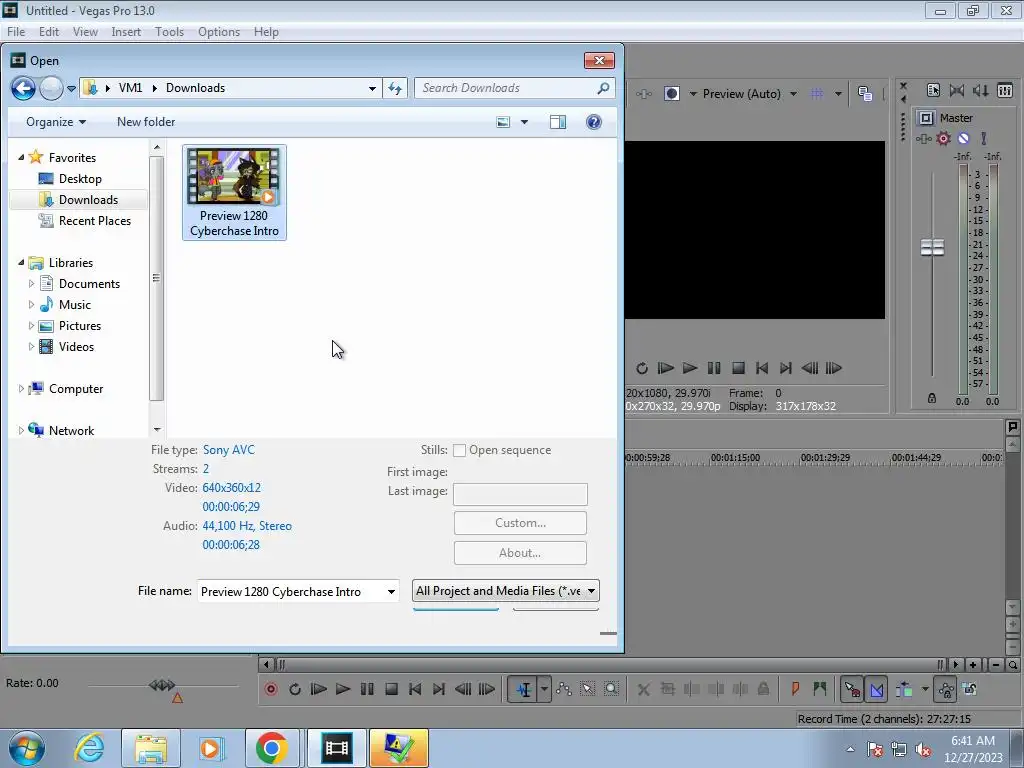Toggle Master bus Mute icon
Image resolution: width=1024 pixels, height=768 pixels.
point(964,138)
